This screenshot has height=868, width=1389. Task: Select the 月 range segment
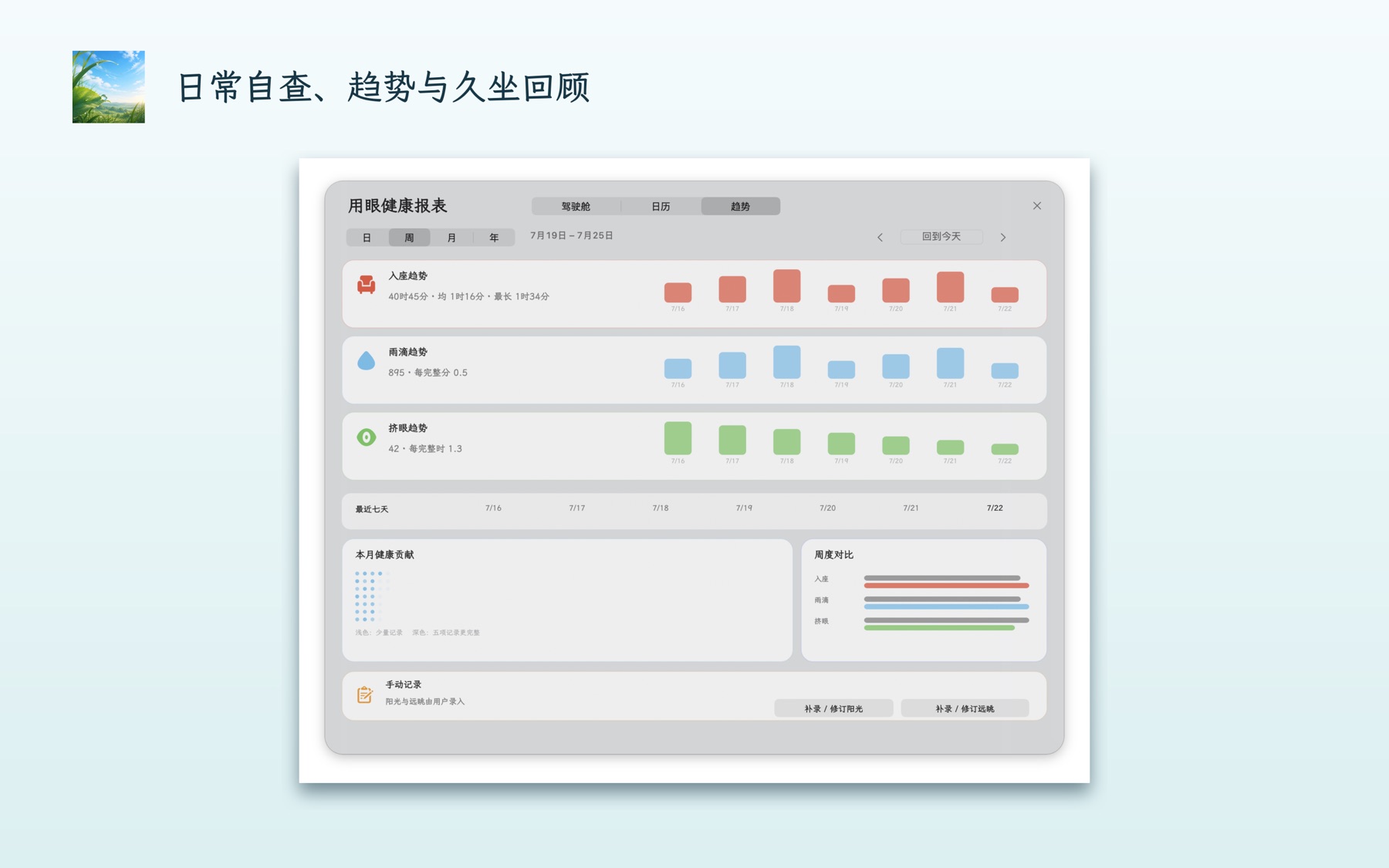[x=451, y=238]
